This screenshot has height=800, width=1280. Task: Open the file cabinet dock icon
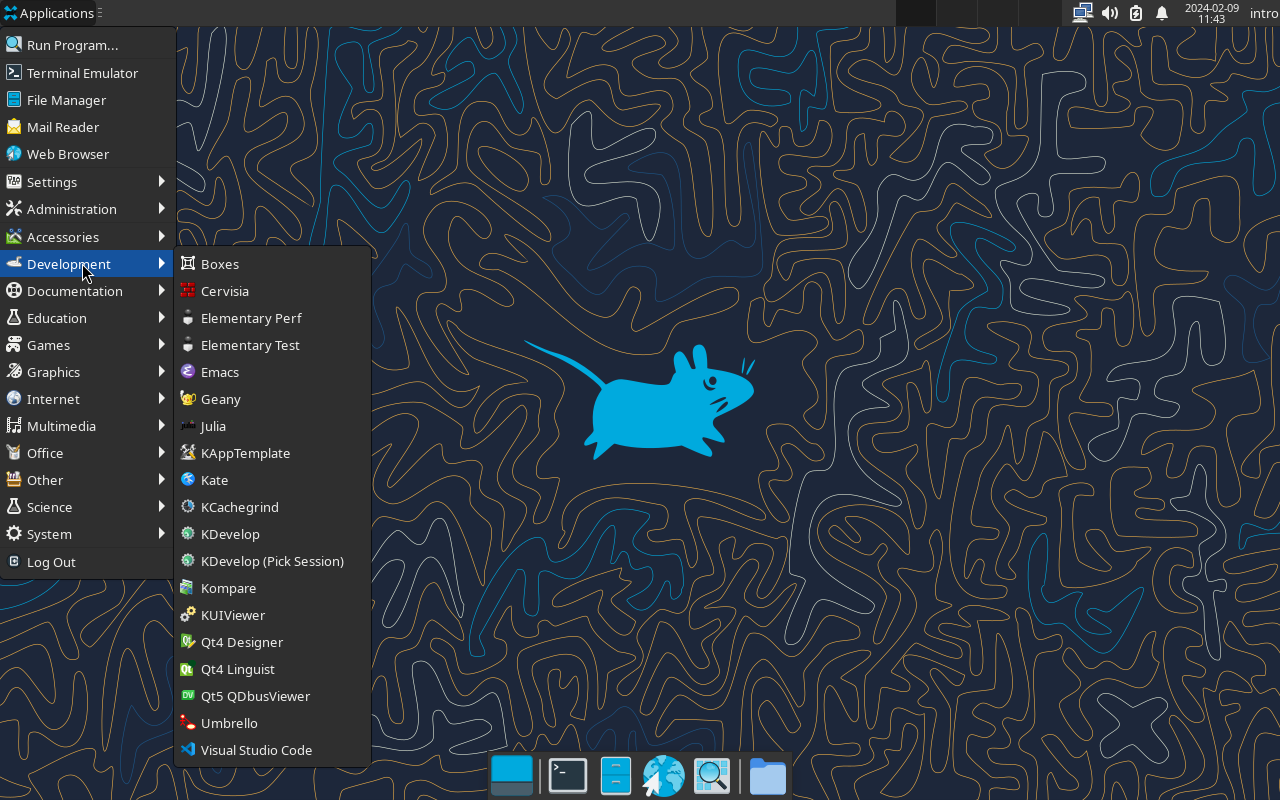click(x=616, y=775)
